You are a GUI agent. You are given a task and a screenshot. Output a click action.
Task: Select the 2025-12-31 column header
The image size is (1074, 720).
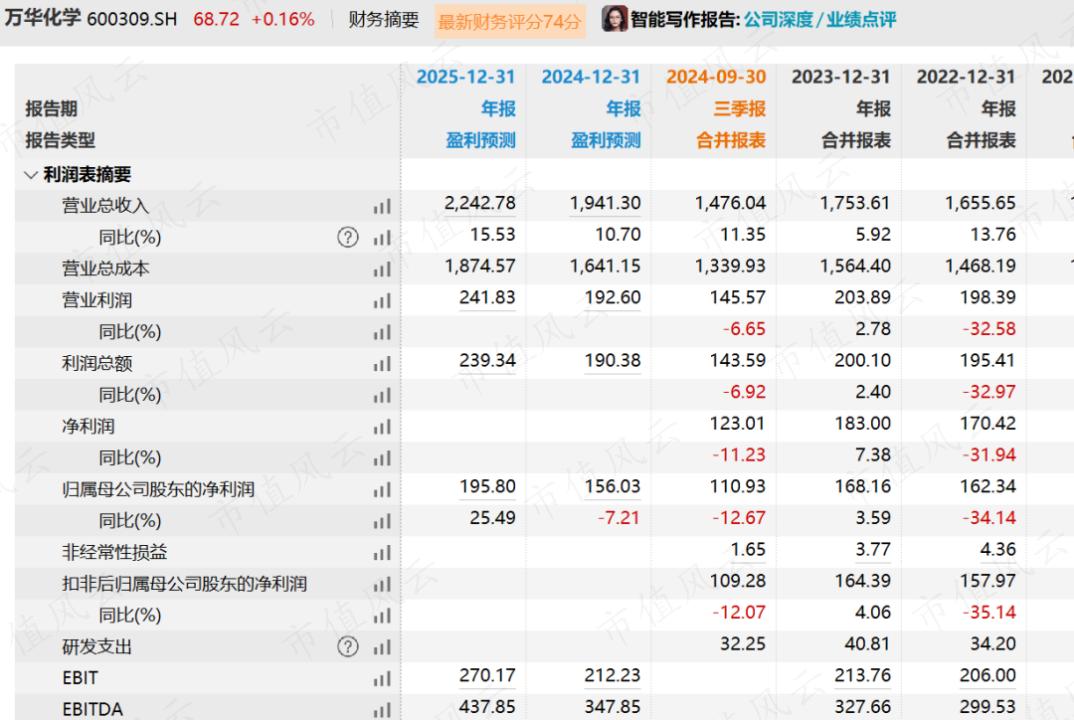[x=466, y=77]
